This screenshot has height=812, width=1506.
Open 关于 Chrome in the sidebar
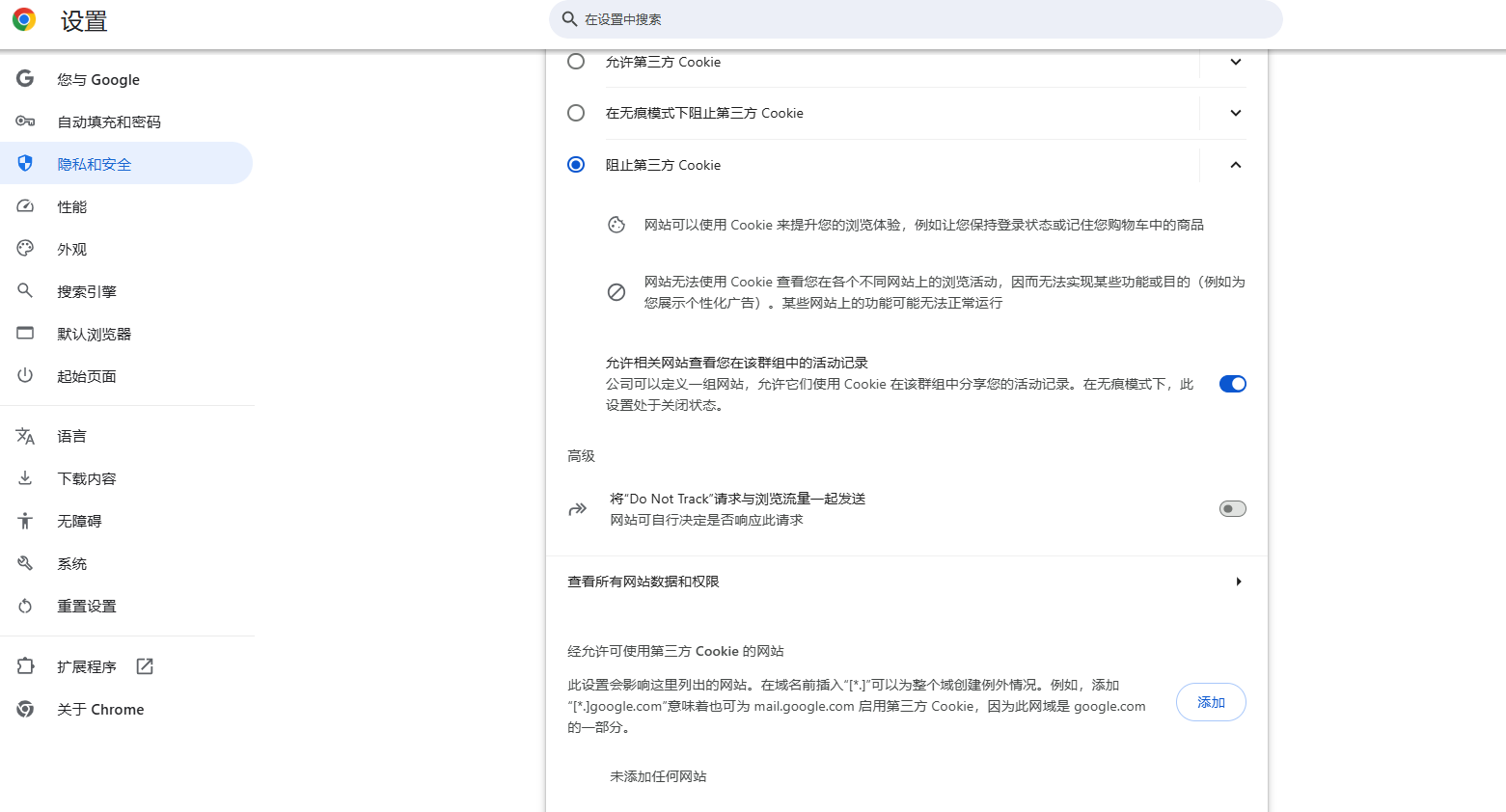point(126,709)
